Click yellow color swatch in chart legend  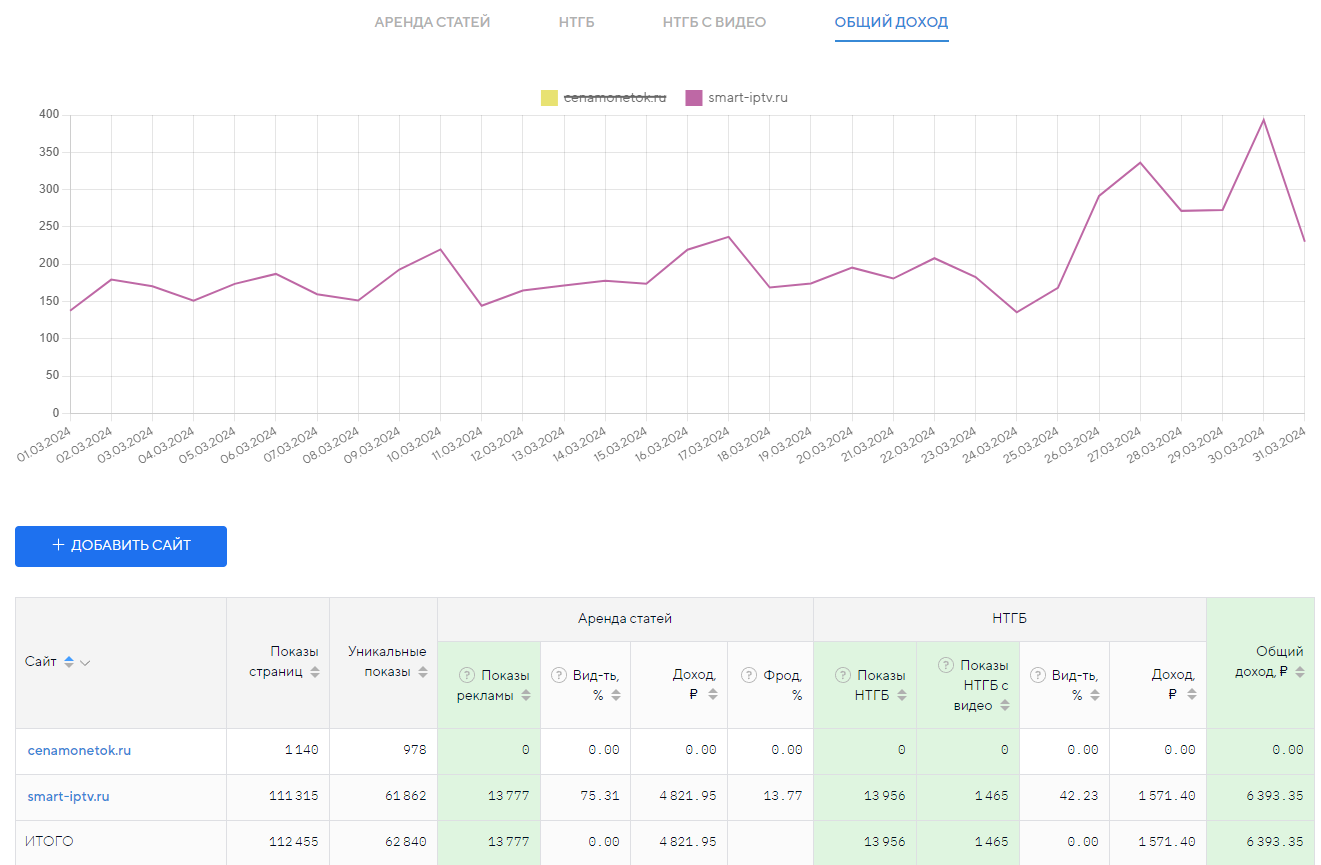point(549,98)
